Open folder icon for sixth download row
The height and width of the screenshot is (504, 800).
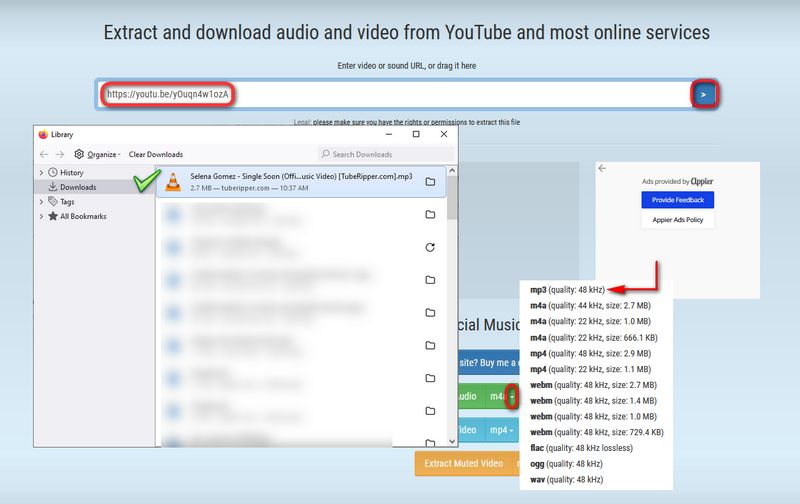[x=430, y=345]
